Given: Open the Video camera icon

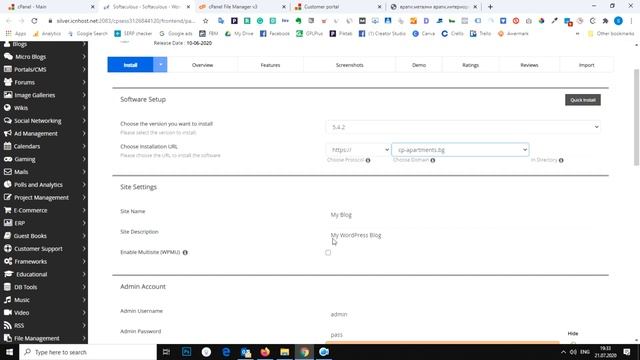Looking at the screenshot, I should 8,312.
